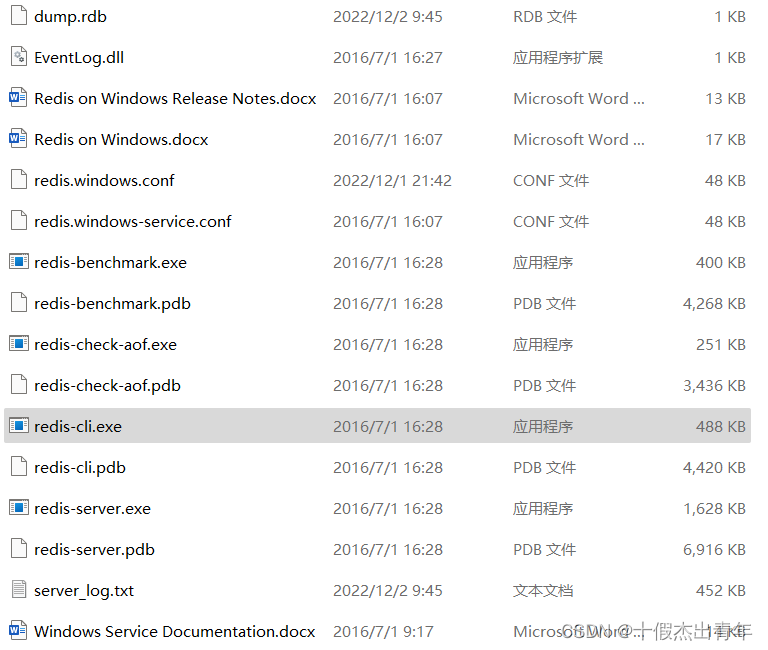Image resolution: width=768 pixels, height=650 pixels.
Task: Select the redis-check-aof.pdb file name
Action: click(x=107, y=386)
